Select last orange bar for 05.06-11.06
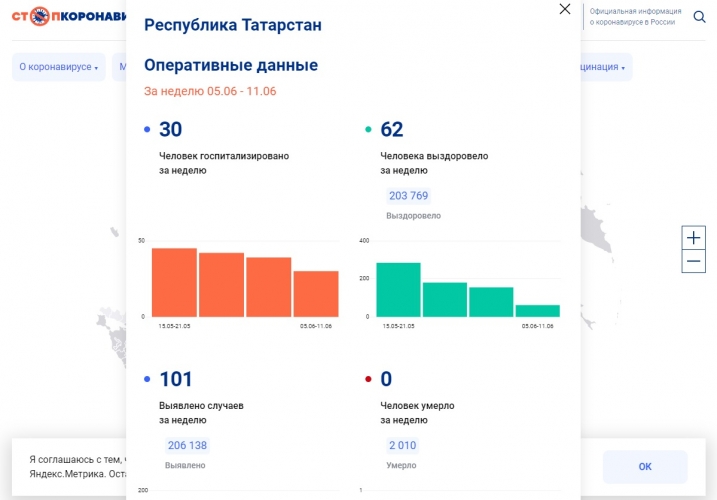Image resolution: width=717 pixels, height=500 pixels. tap(316, 294)
